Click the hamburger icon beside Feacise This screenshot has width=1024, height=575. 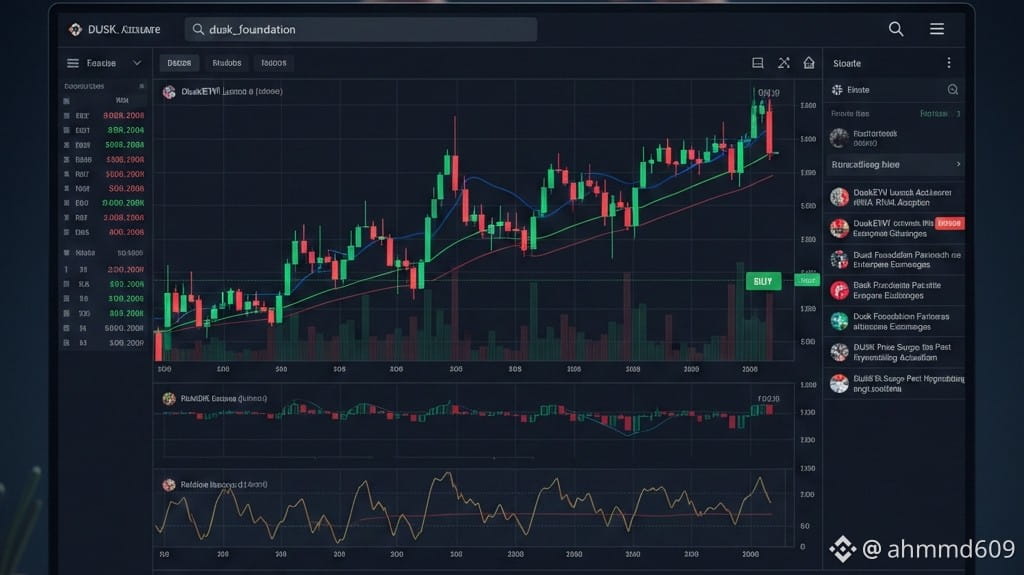pyautogui.click(x=72, y=63)
